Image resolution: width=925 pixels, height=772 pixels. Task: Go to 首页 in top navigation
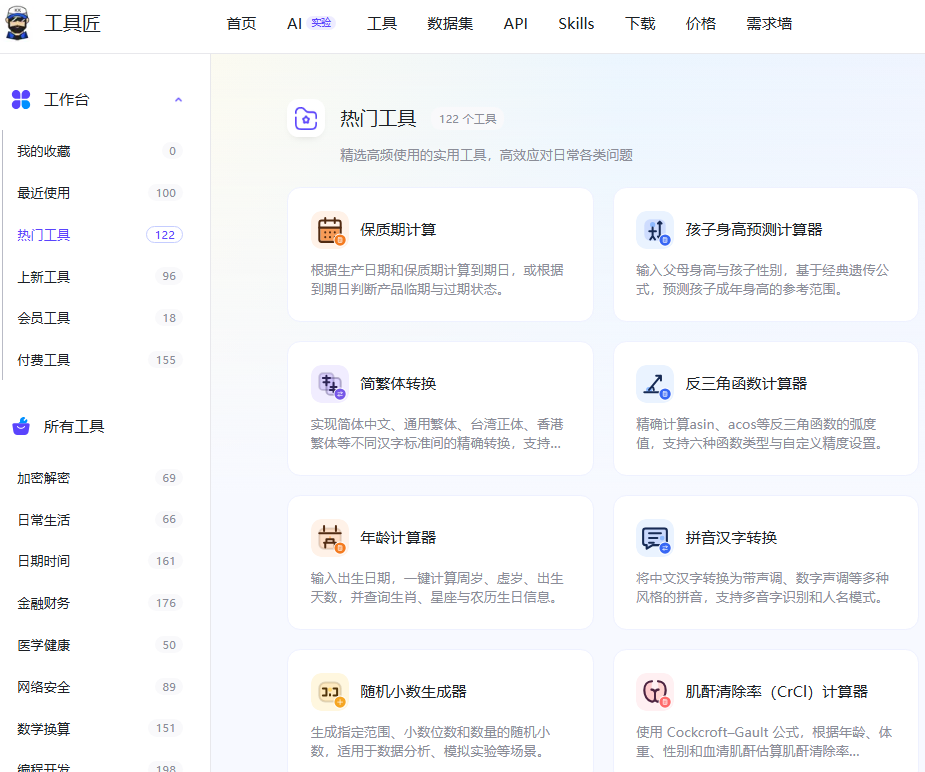[x=241, y=24]
